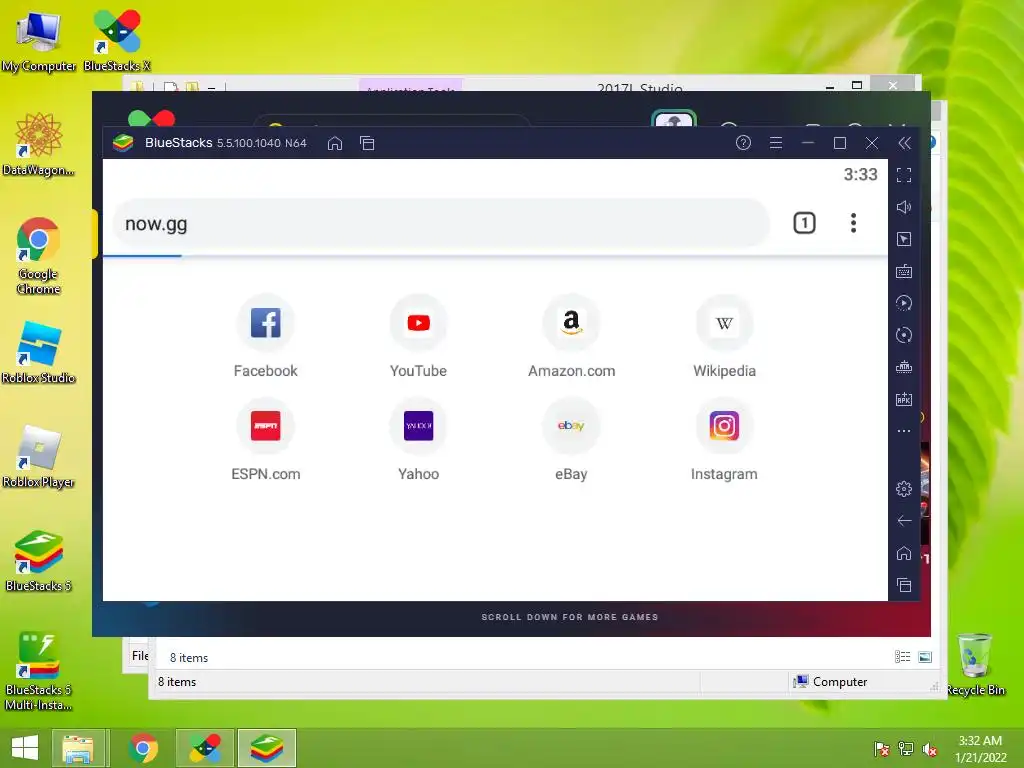The width and height of the screenshot is (1024, 768).
Task: Open the Yahoo shortcut tile
Action: [418, 440]
